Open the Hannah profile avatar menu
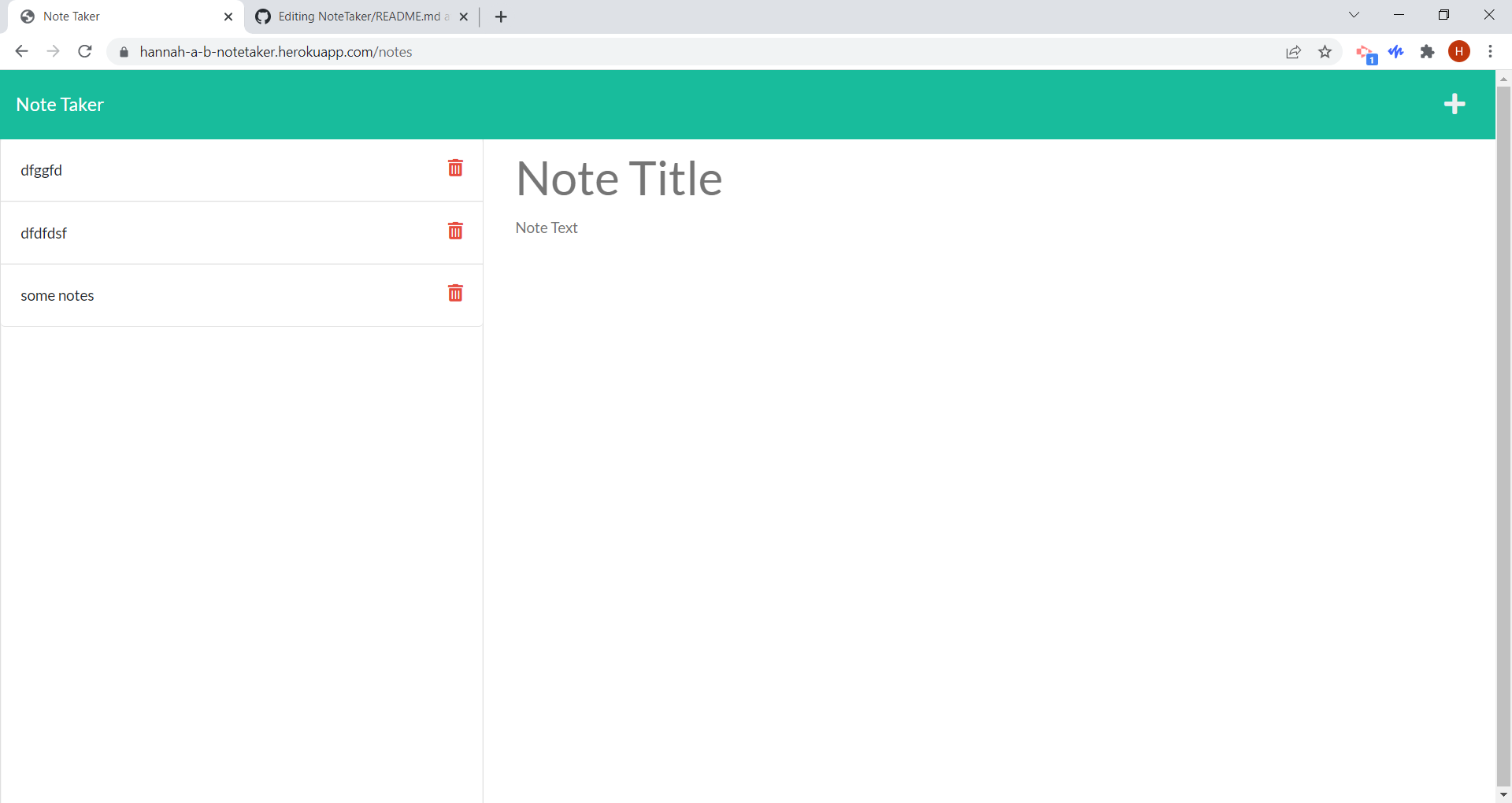The image size is (1512, 803). pos(1460,51)
